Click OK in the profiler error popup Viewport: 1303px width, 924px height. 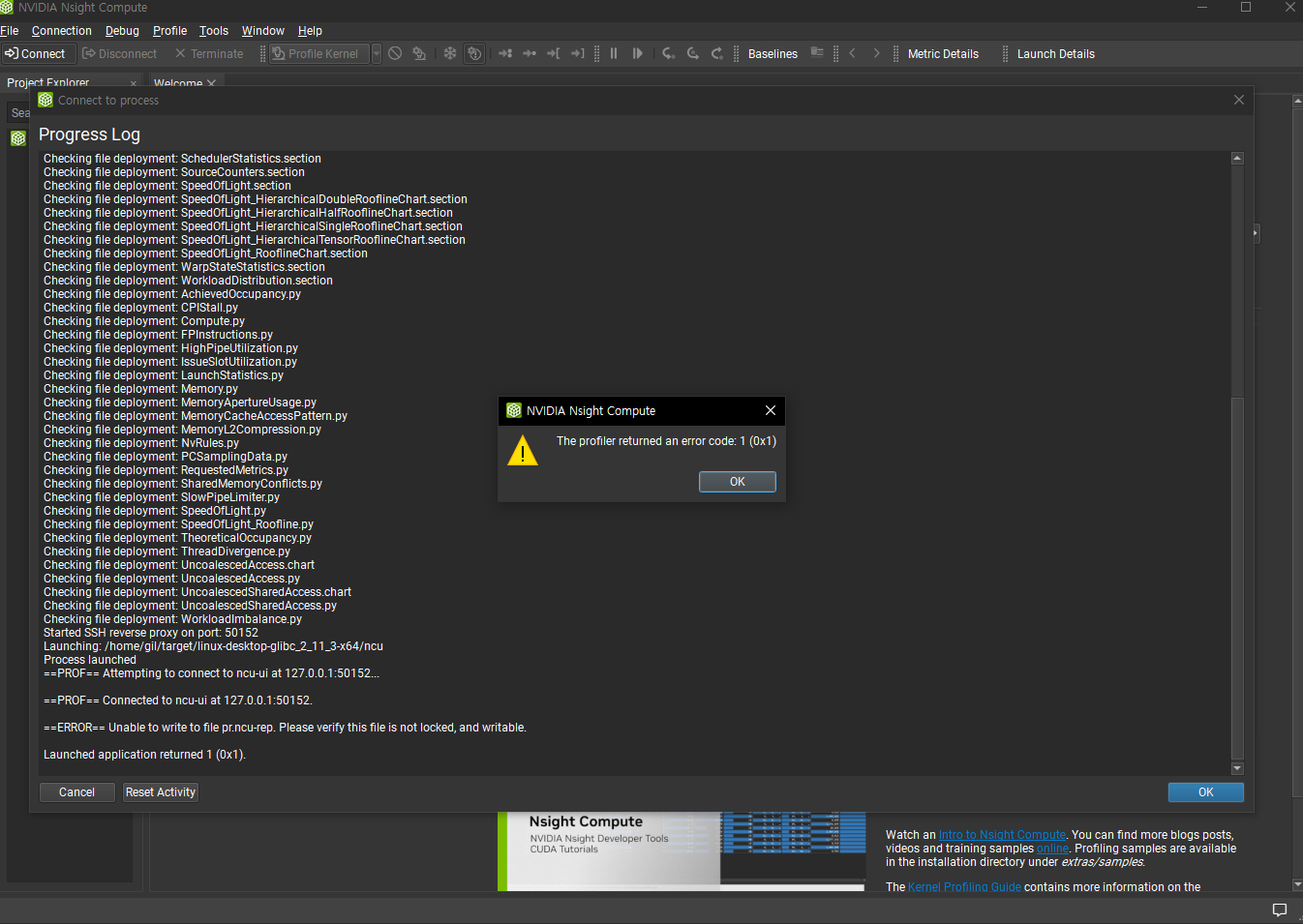coord(738,482)
